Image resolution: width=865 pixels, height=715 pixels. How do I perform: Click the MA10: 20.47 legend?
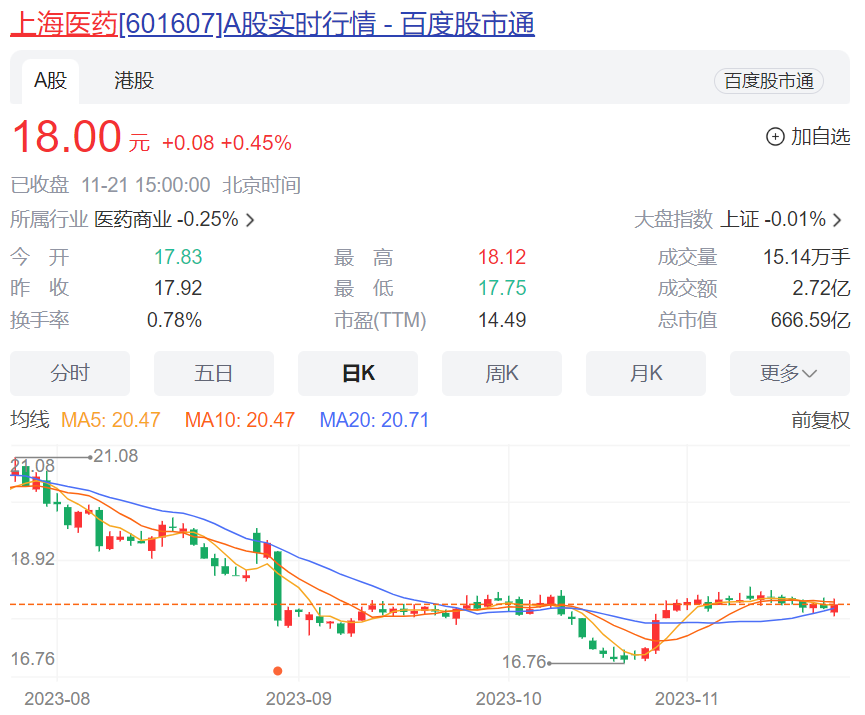(240, 420)
